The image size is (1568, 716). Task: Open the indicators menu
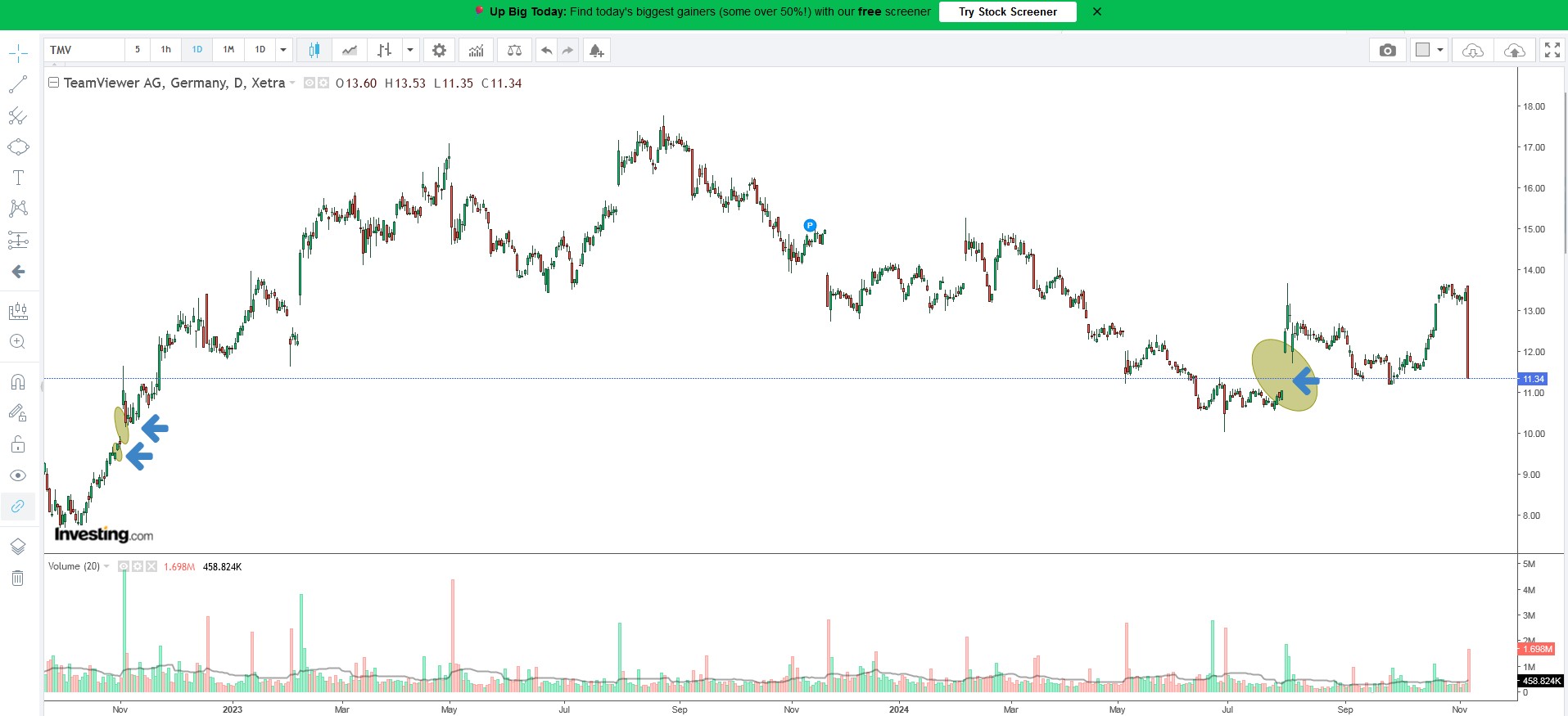(476, 50)
